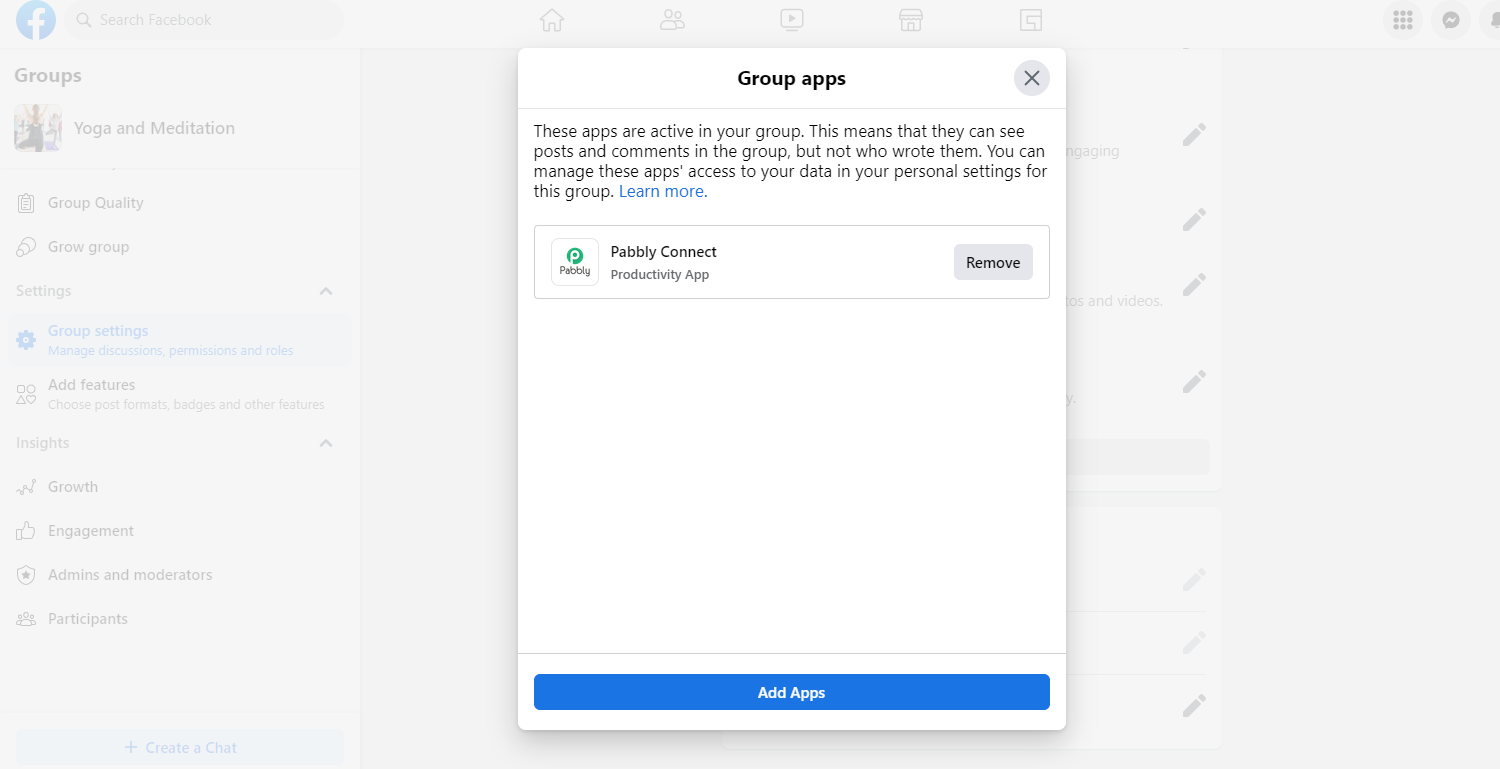
Task: Click the Add Apps button
Action: pyautogui.click(x=792, y=692)
